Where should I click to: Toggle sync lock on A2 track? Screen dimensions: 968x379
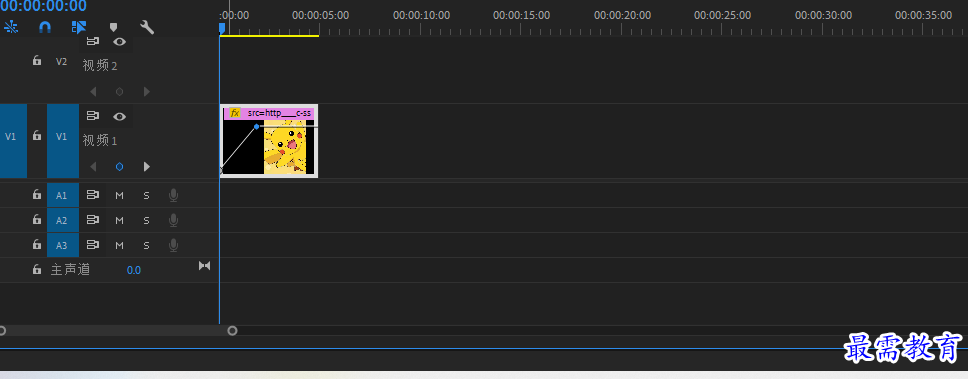93,219
